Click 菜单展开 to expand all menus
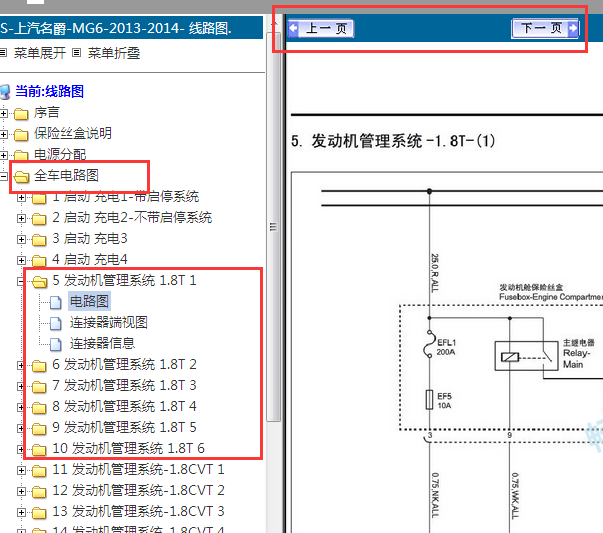The image size is (603, 533). [x=40, y=53]
